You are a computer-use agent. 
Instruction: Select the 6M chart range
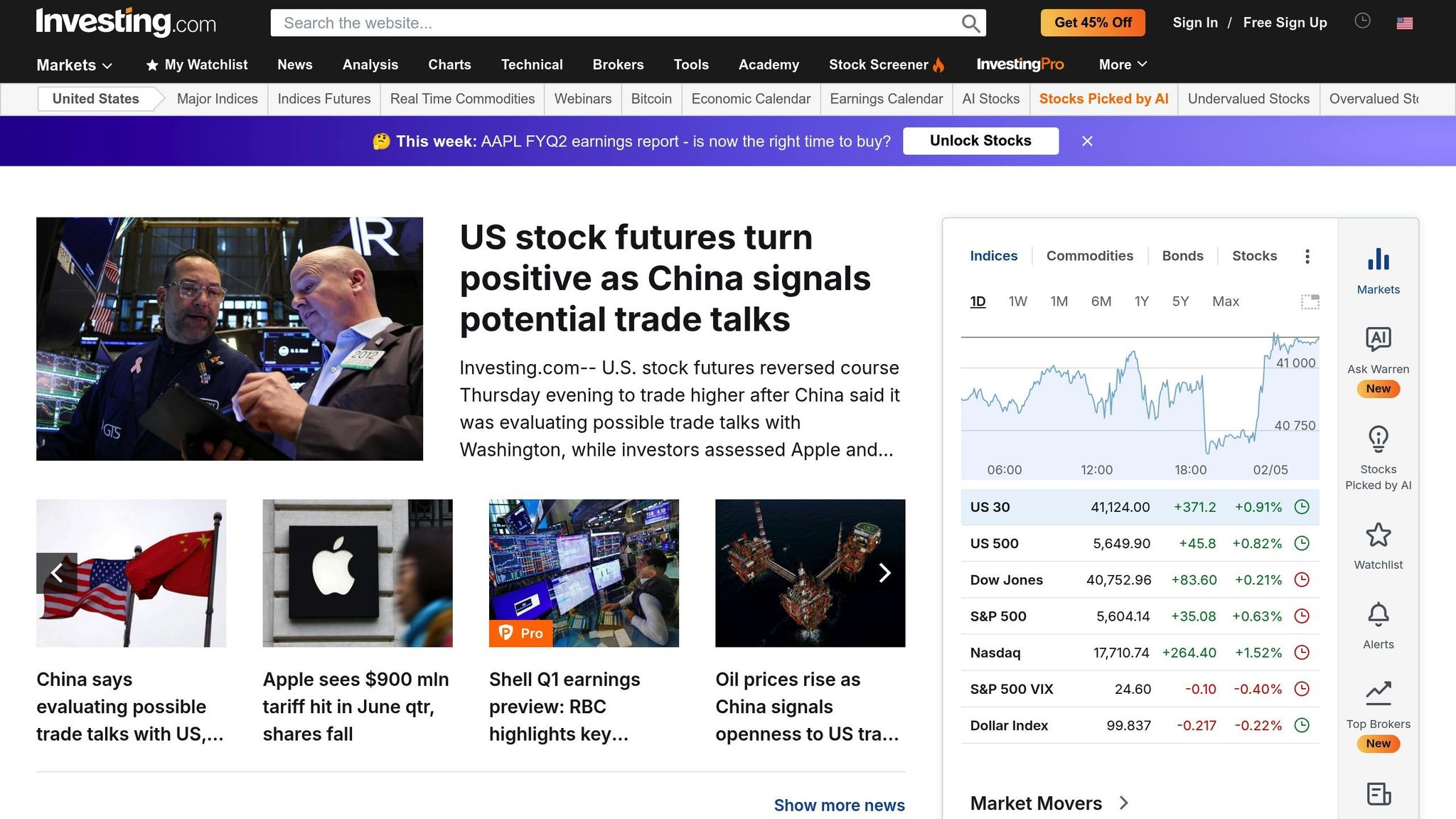(x=1101, y=301)
